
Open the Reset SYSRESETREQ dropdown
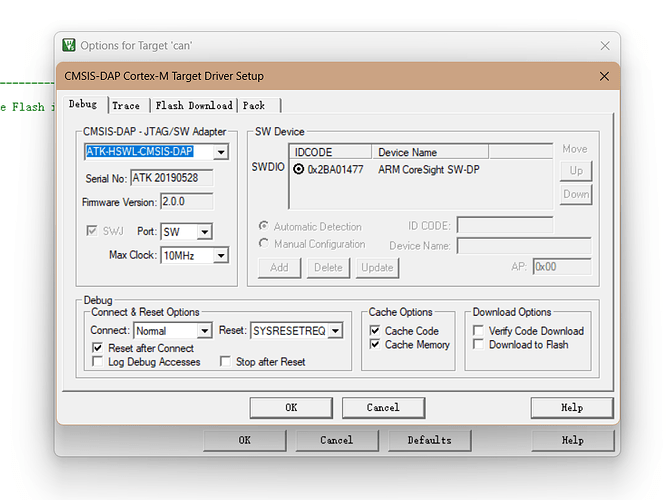coord(336,331)
